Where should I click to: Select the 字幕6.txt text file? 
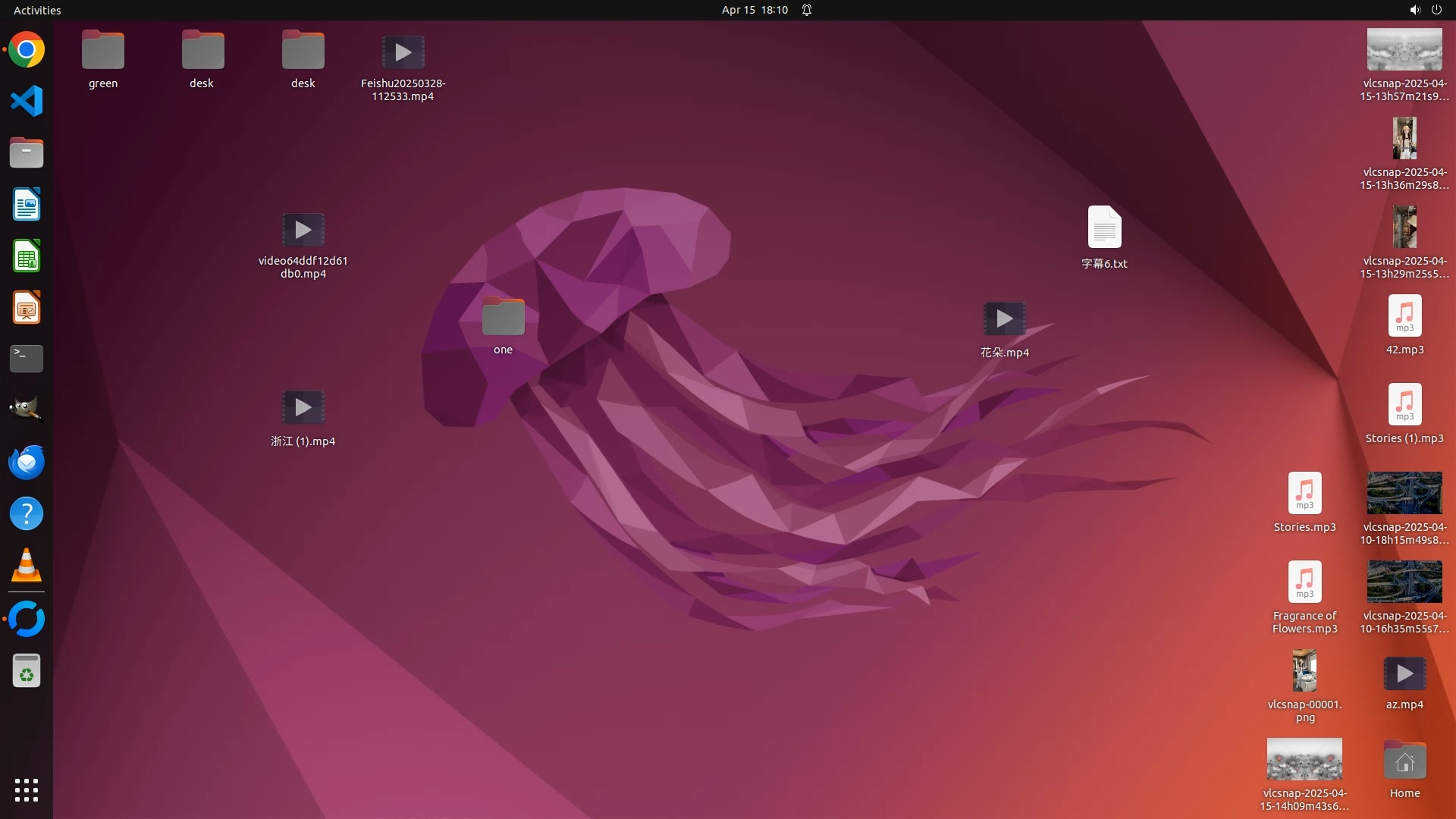(1104, 227)
